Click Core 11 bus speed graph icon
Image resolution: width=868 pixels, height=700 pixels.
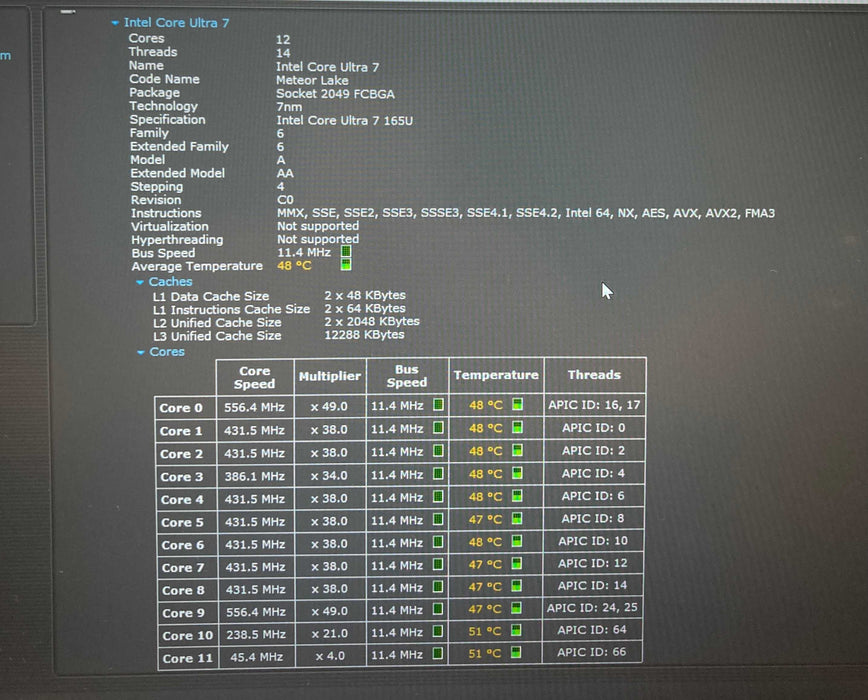click(437, 654)
